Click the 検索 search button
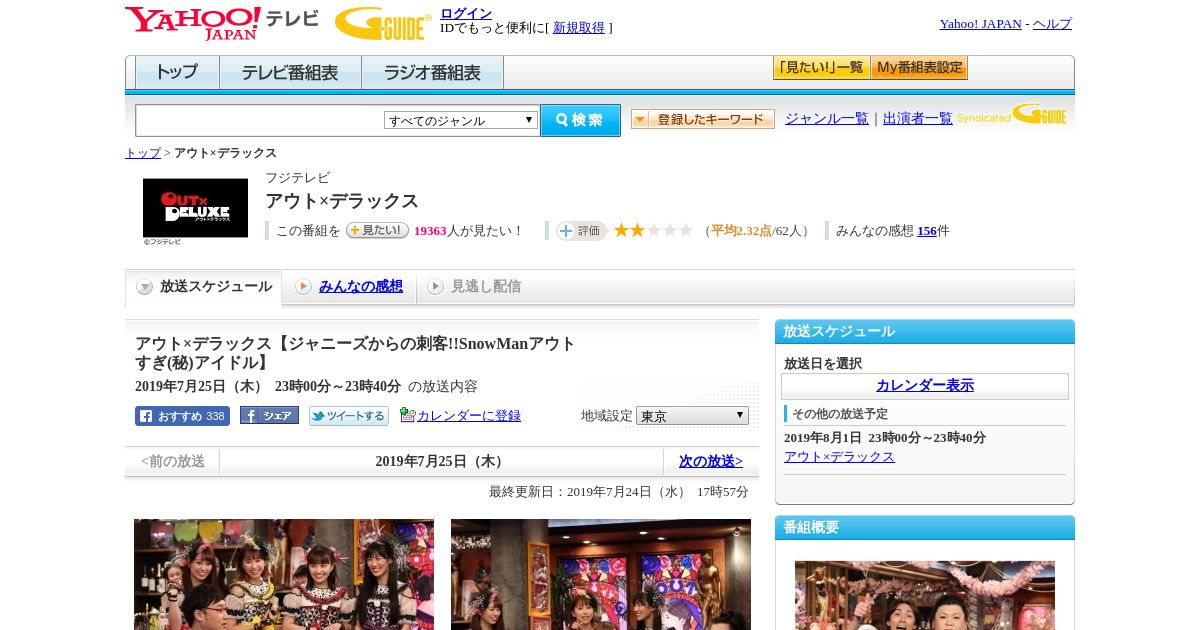 click(580, 120)
